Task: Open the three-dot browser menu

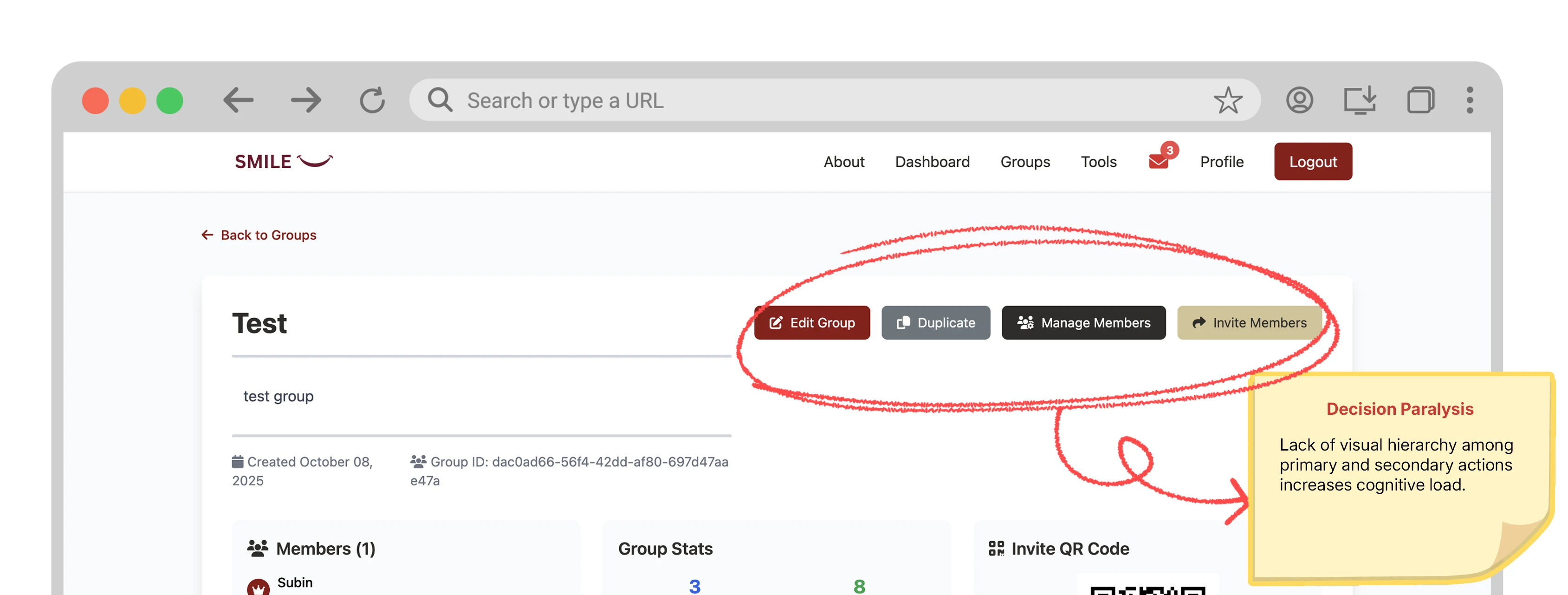Action: 1470,100
